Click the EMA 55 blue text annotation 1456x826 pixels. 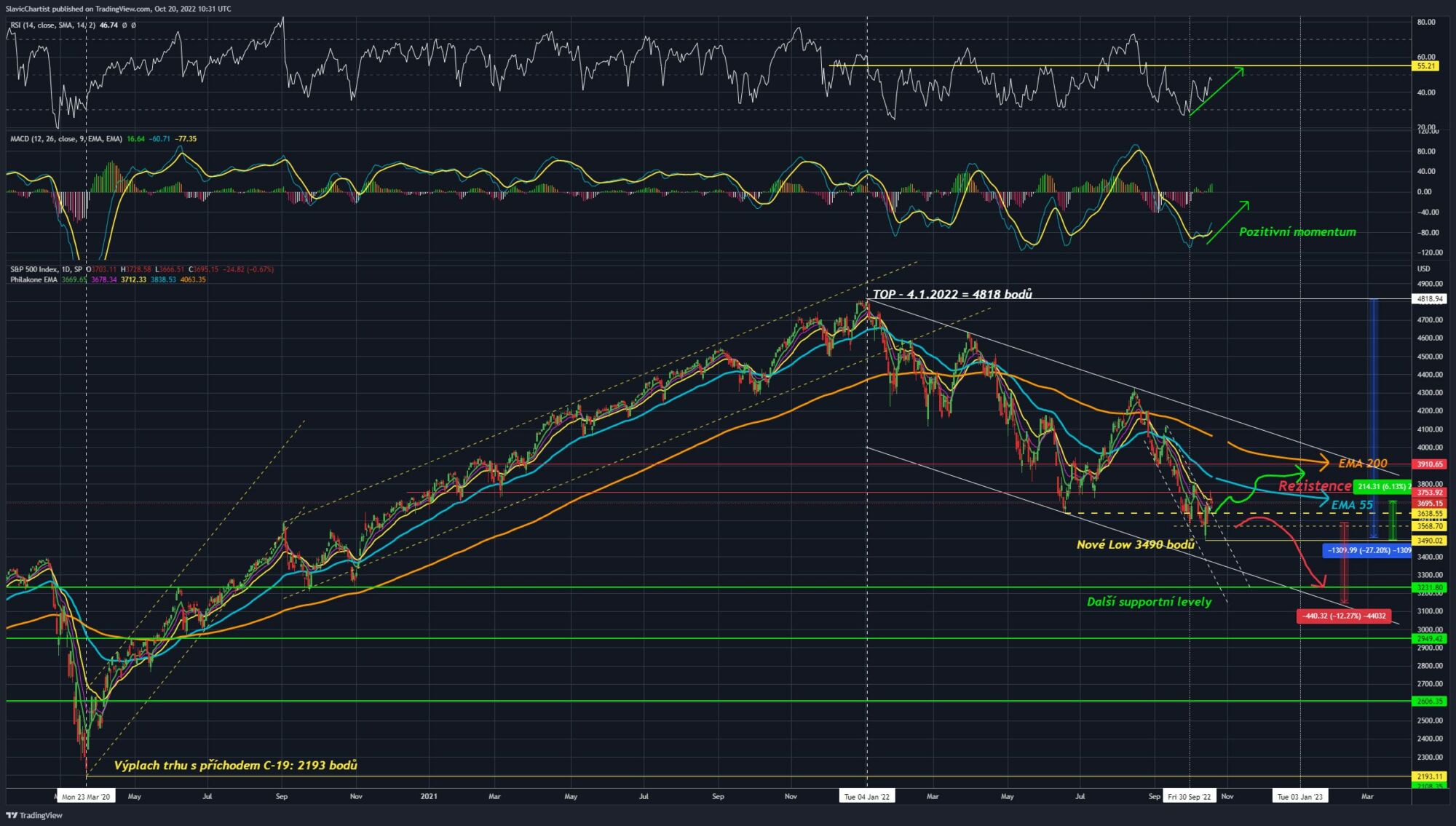[x=1352, y=504]
